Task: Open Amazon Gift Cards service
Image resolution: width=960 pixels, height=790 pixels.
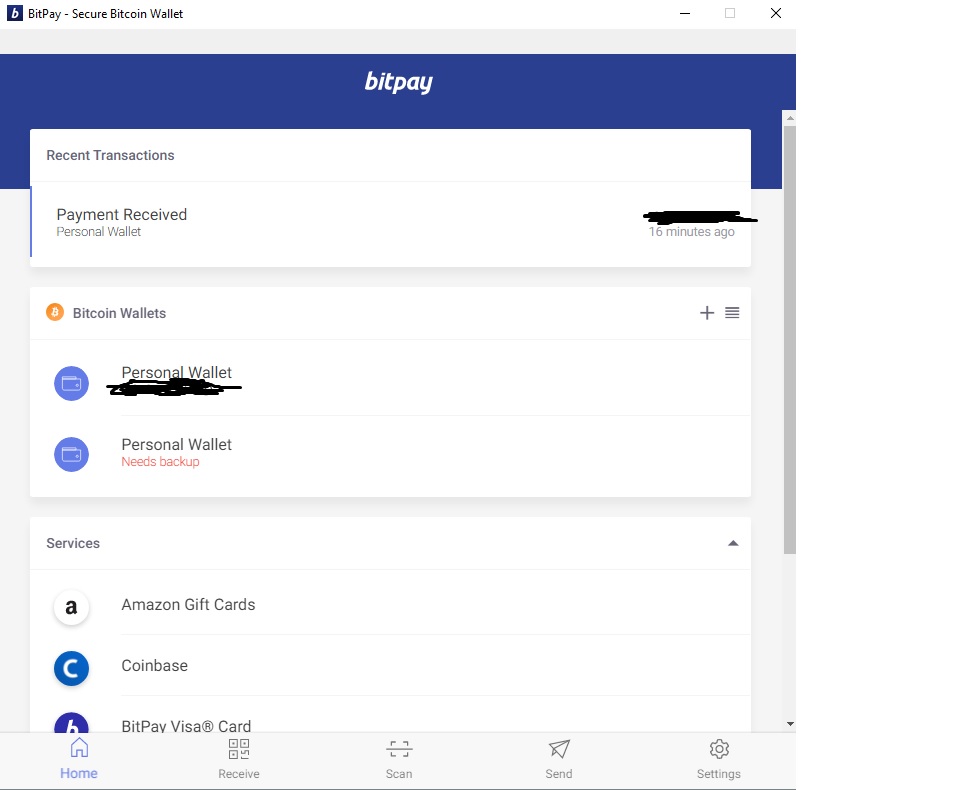Action: coord(391,604)
